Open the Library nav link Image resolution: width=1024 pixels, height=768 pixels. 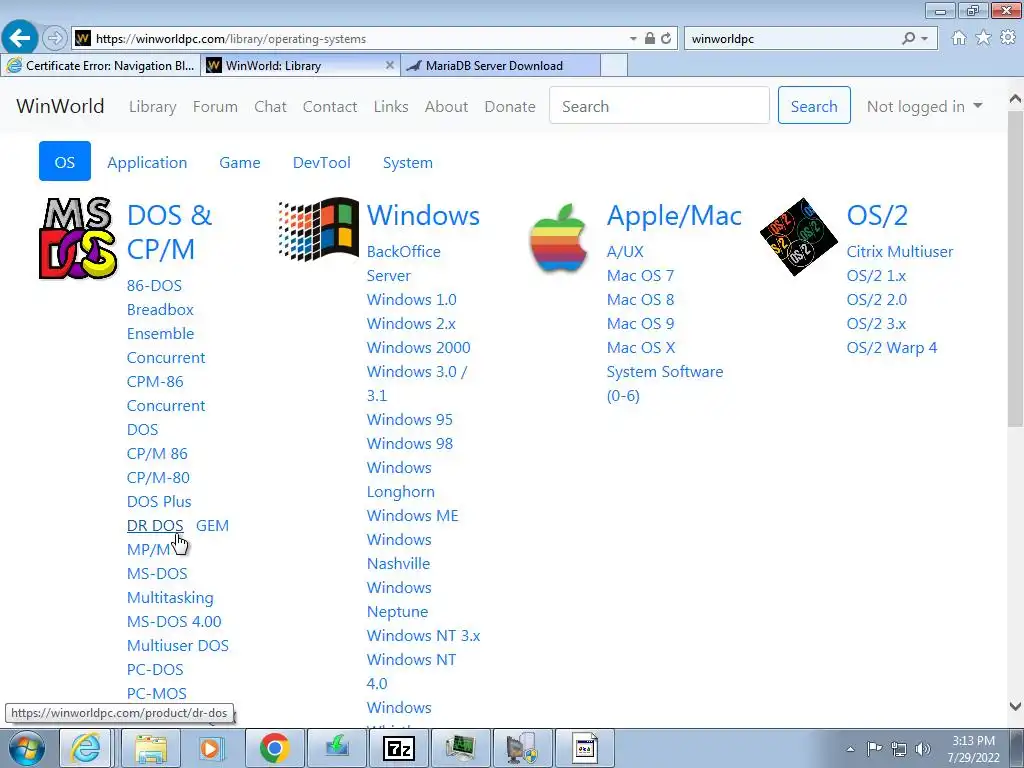pos(153,106)
